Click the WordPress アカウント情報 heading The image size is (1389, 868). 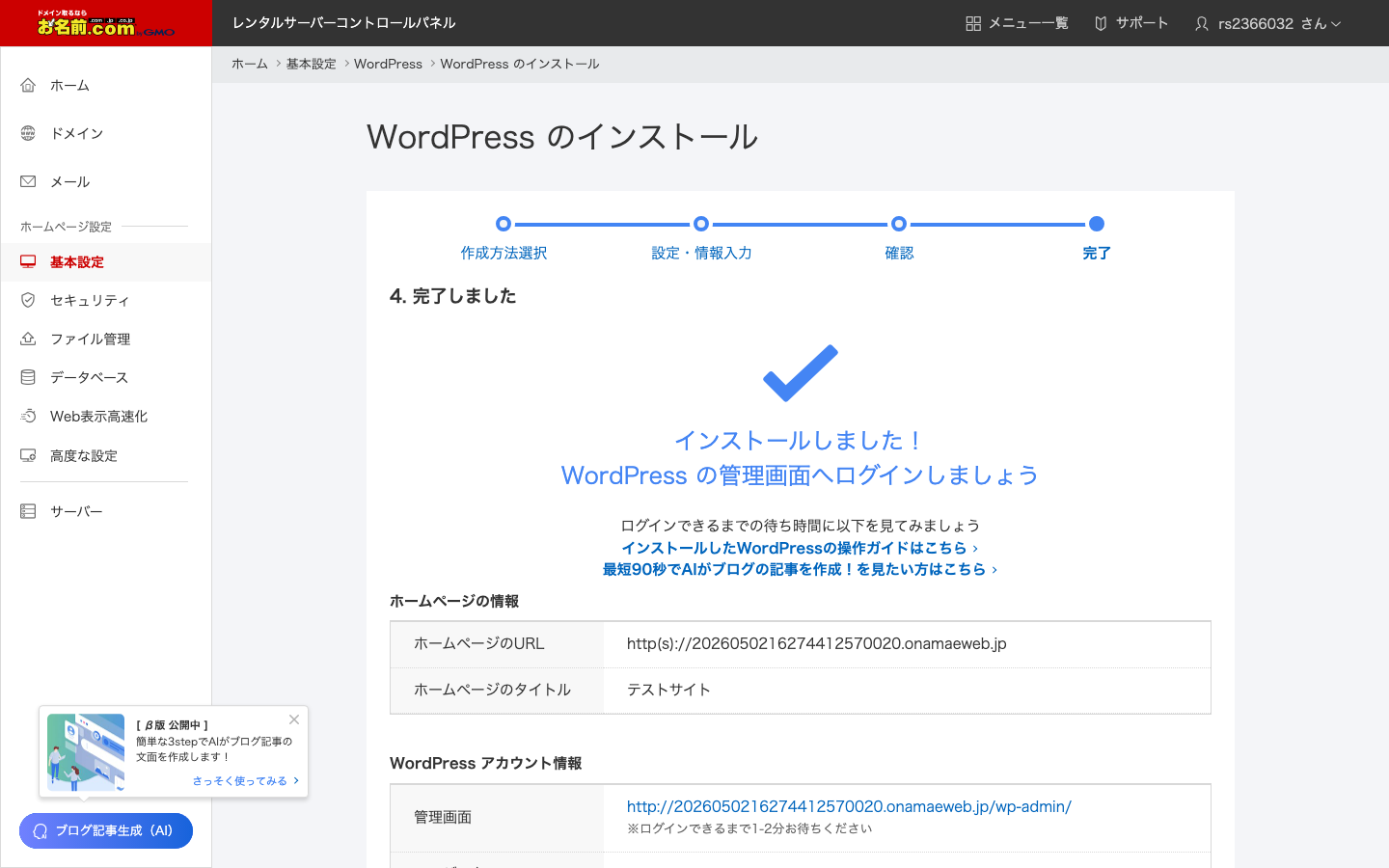485,763
